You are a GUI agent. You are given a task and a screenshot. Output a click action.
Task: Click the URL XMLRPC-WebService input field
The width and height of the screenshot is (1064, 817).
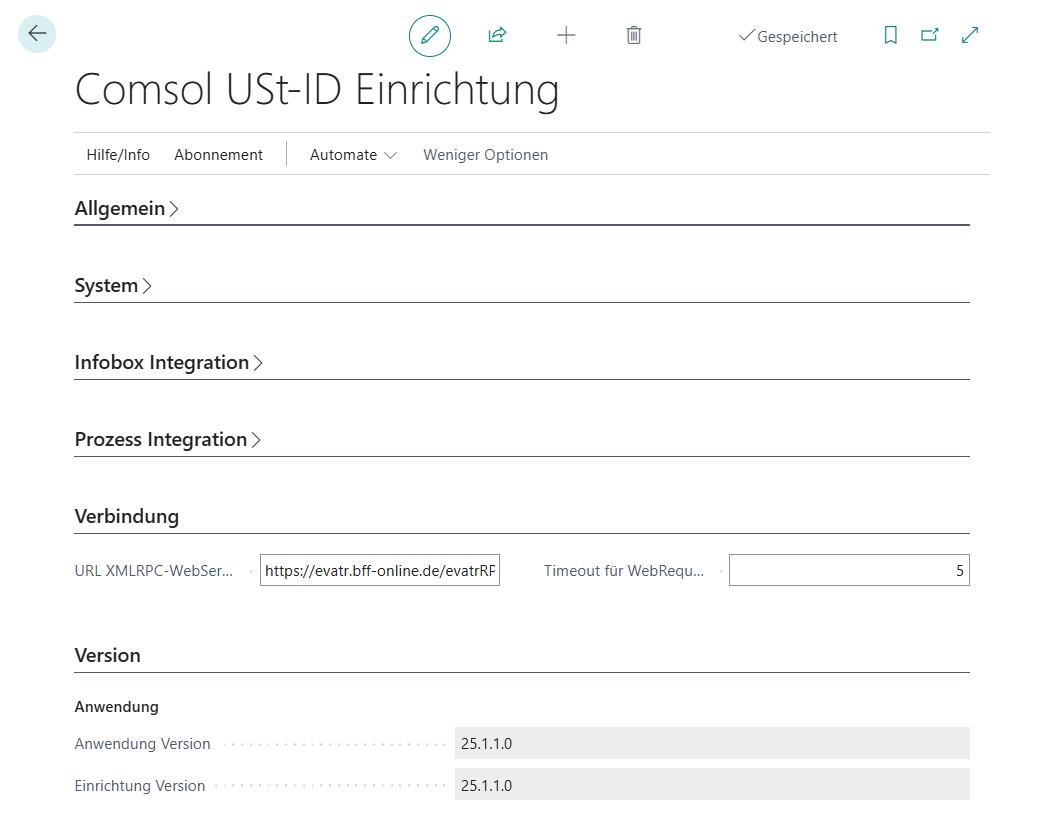coord(380,570)
